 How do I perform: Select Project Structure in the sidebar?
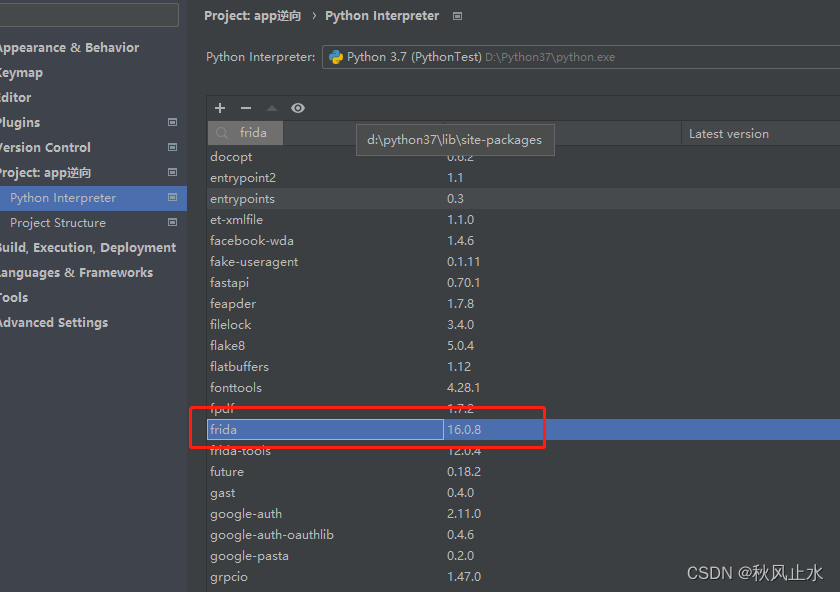coord(58,223)
